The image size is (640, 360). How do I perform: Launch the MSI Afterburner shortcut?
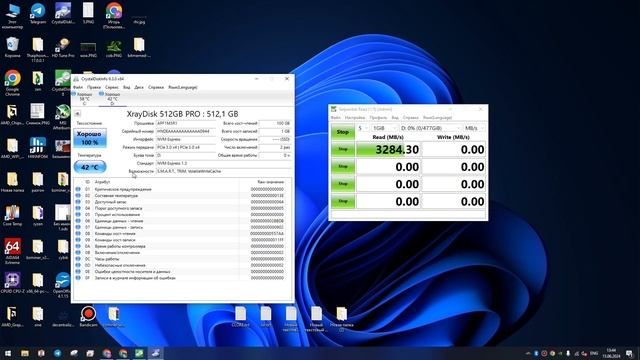click(63, 117)
